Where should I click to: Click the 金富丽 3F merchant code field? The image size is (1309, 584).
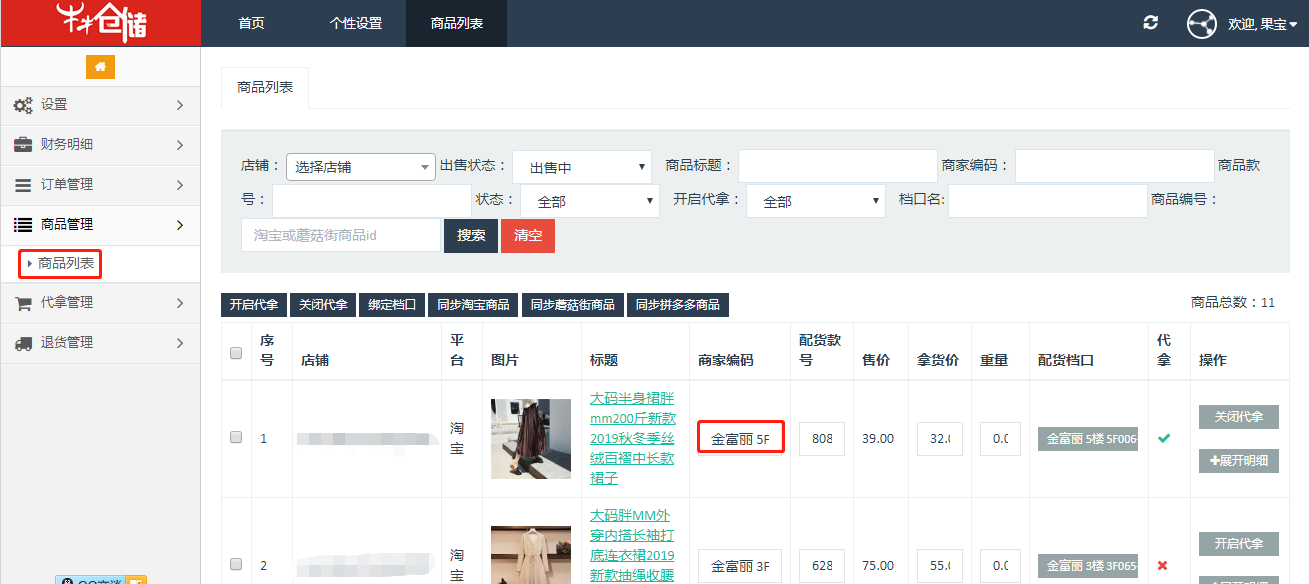pyautogui.click(x=740, y=566)
